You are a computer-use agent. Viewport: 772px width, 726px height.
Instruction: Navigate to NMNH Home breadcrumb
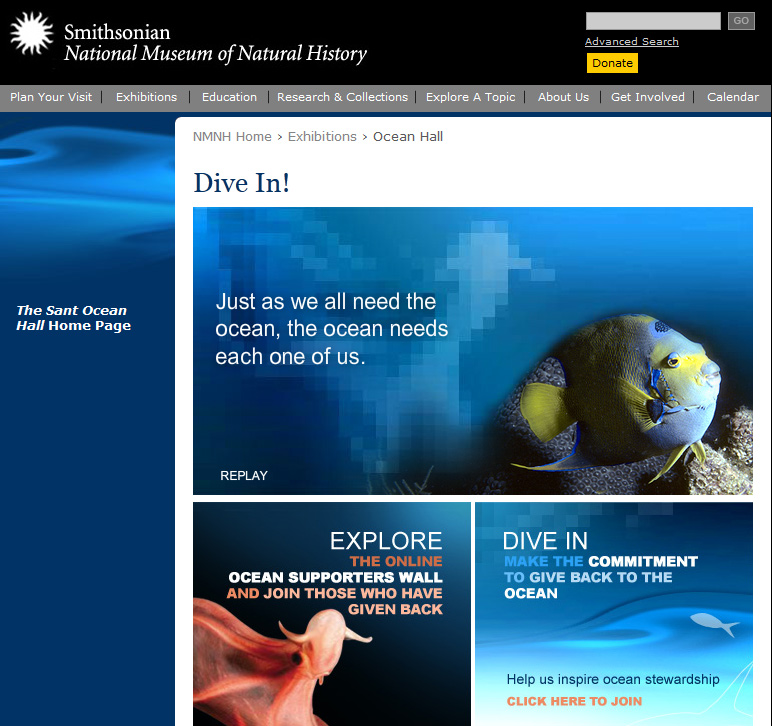click(232, 137)
